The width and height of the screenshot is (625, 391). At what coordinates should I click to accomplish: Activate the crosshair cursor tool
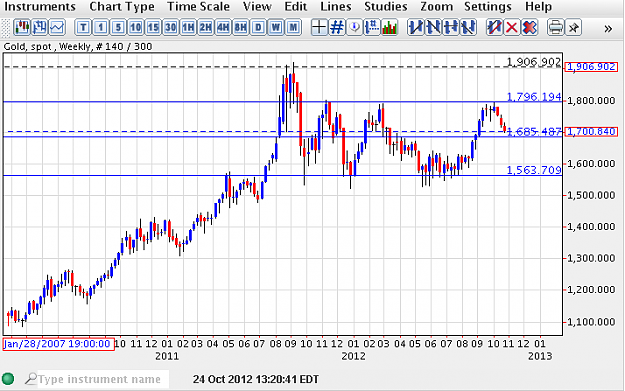click(319, 28)
